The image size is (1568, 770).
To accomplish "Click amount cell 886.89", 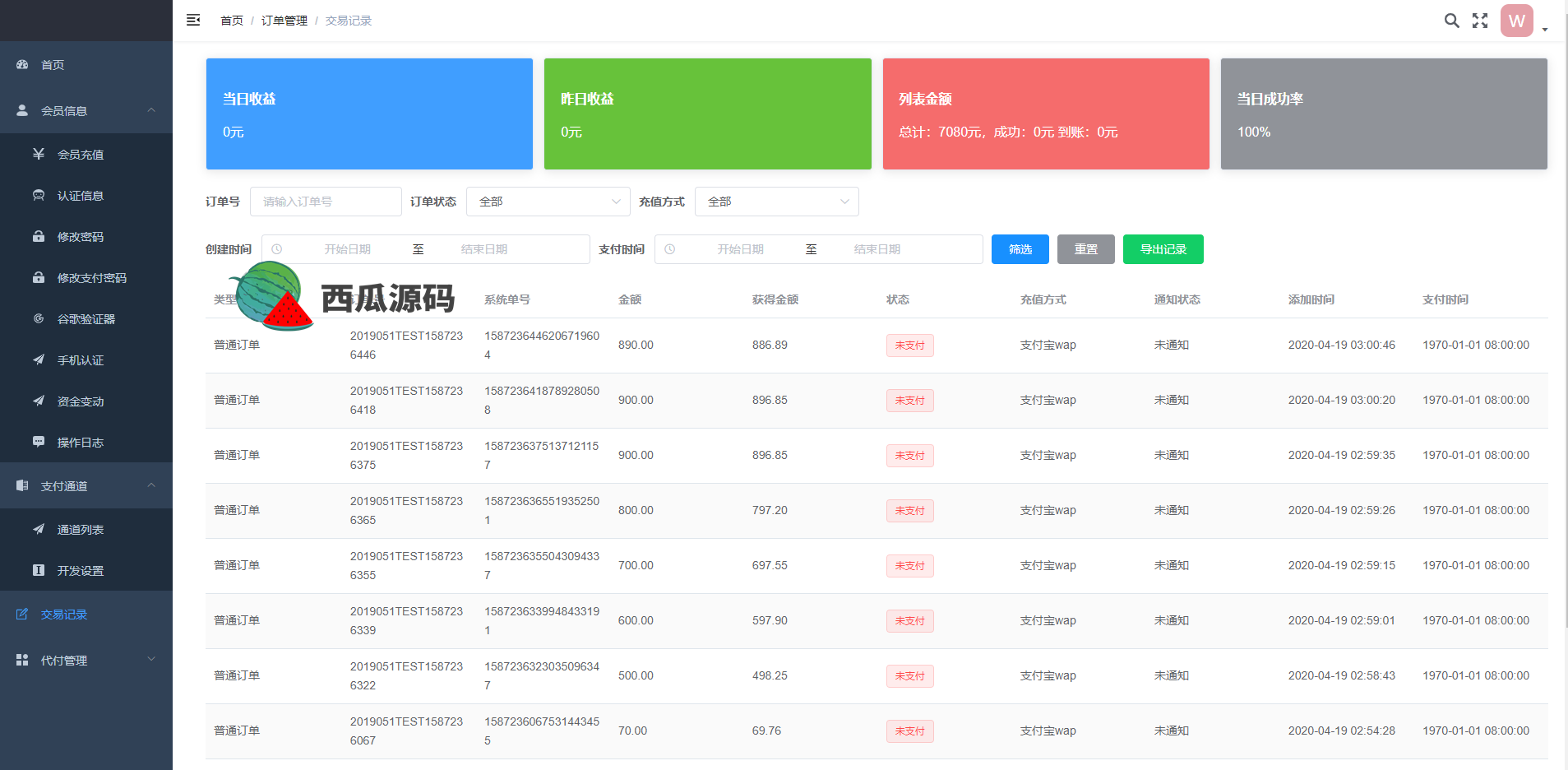I will [770, 345].
